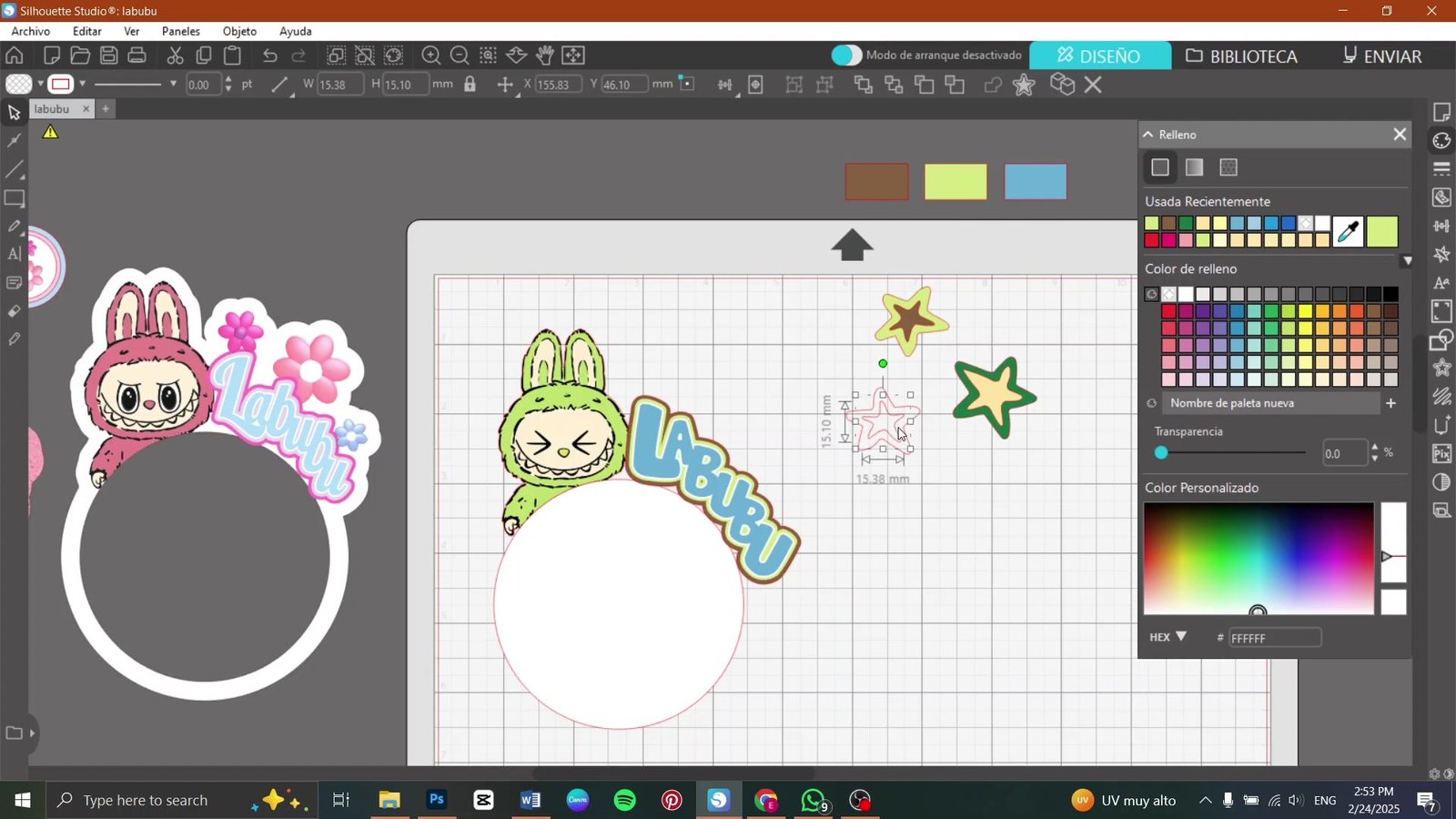Open the line color dropdown arrow
This screenshot has width=1456, height=819.
(x=82, y=85)
